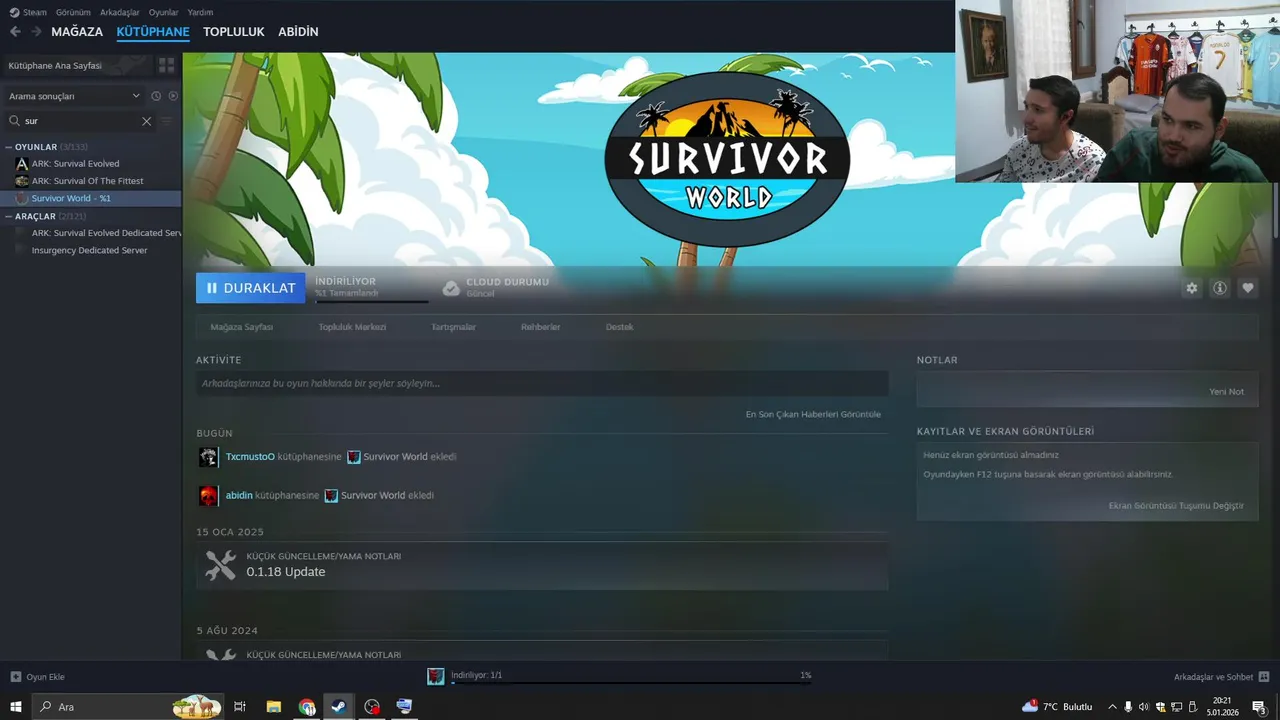
Task: Click the bottom download progress bar
Action: coord(631,683)
